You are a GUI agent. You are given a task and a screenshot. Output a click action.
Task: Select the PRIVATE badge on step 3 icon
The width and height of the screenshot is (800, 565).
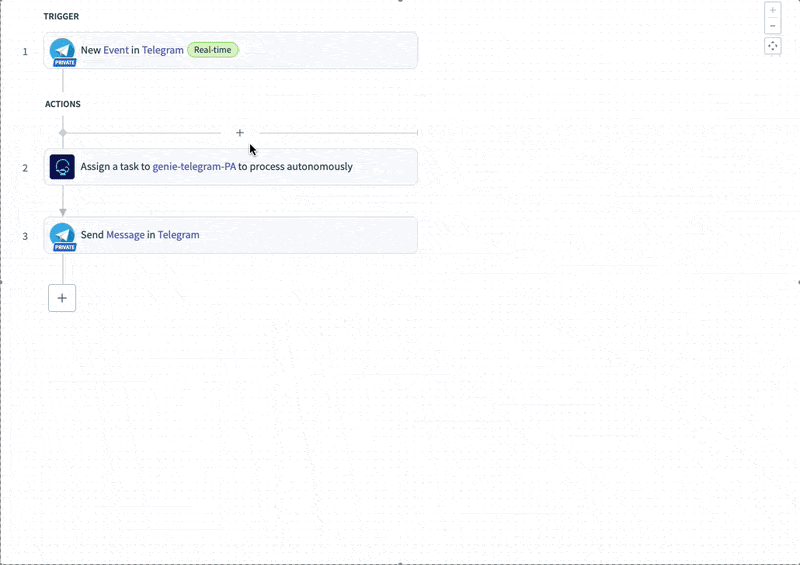[x=65, y=248]
